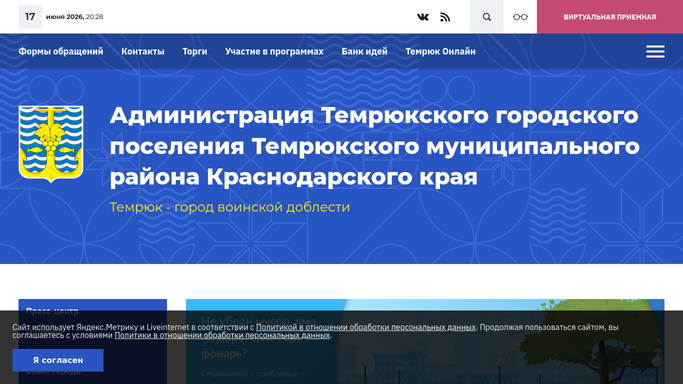Accept cookies with Я согласен button
683x384 pixels.
(x=58, y=360)
